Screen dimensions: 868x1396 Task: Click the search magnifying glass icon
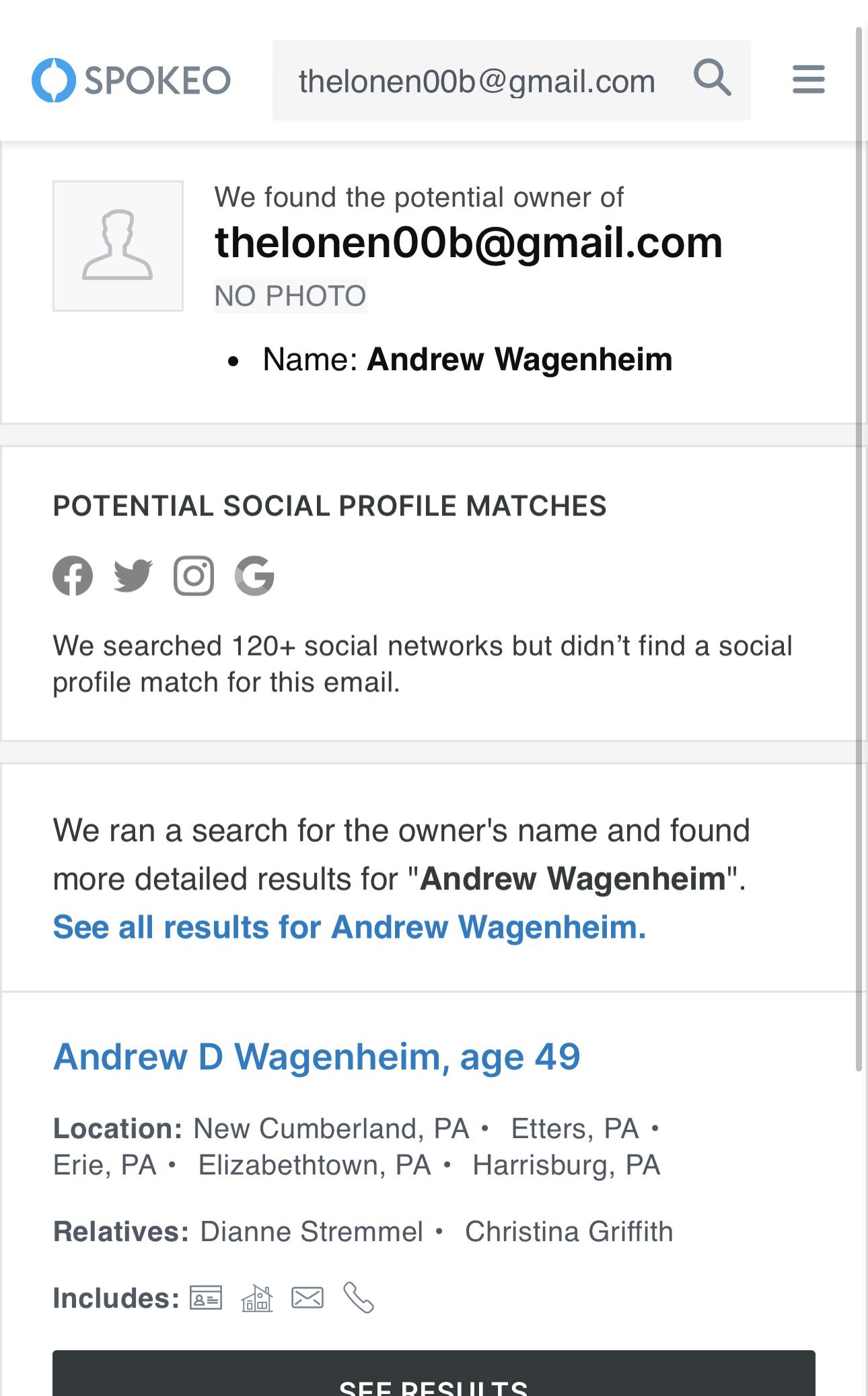click(x=712, y=78)
